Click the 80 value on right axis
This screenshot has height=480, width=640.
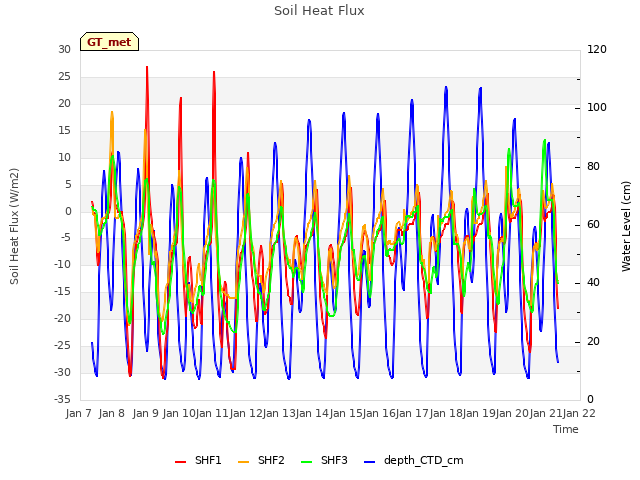point(593,167)
